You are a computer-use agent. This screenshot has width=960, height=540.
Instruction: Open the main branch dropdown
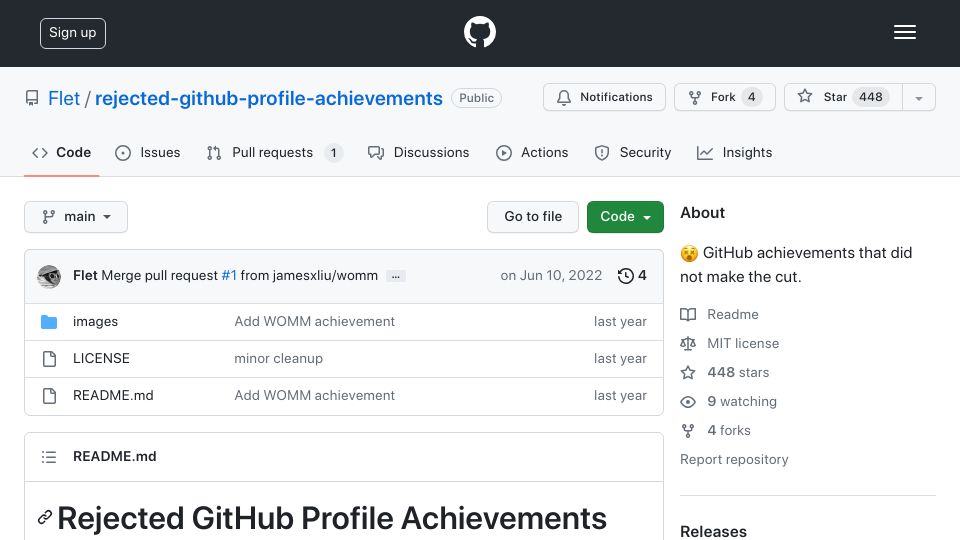point(76,217)
